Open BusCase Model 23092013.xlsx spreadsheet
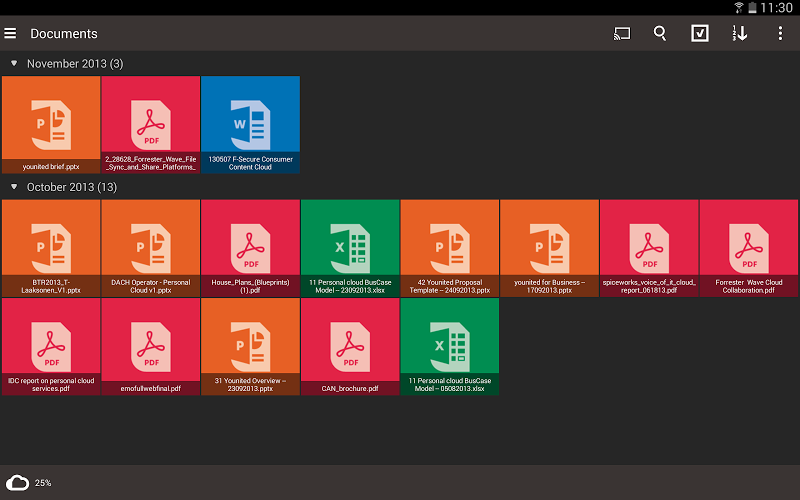This screenshot has width=800, height=500. point(350,247)
